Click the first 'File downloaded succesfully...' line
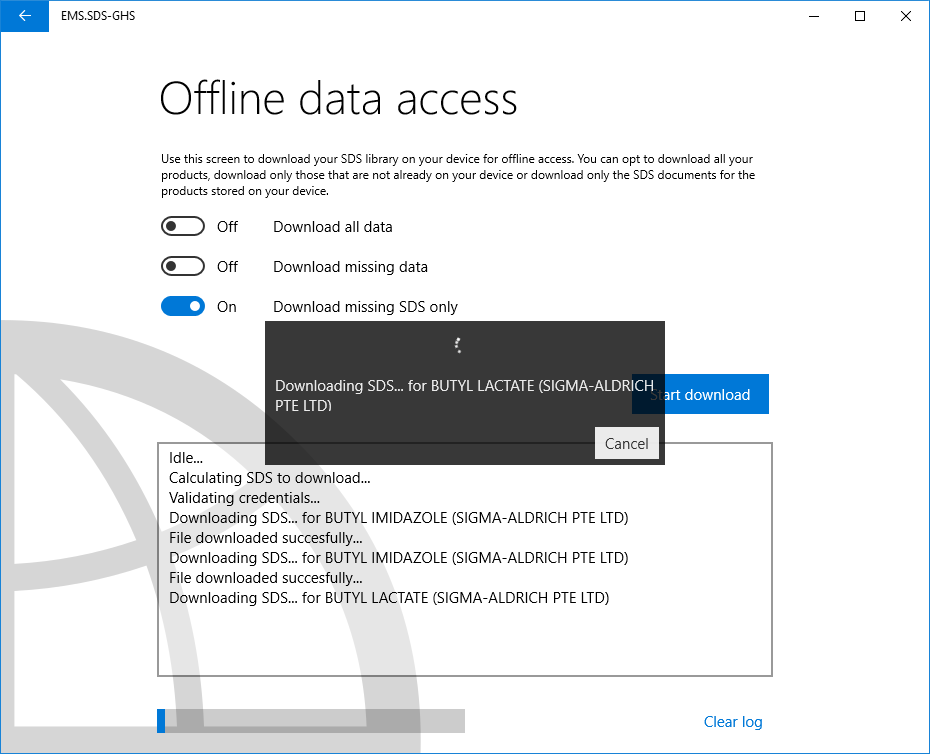Image resolution: width=930 pixels, height=754 pixels. pos(266,537)
